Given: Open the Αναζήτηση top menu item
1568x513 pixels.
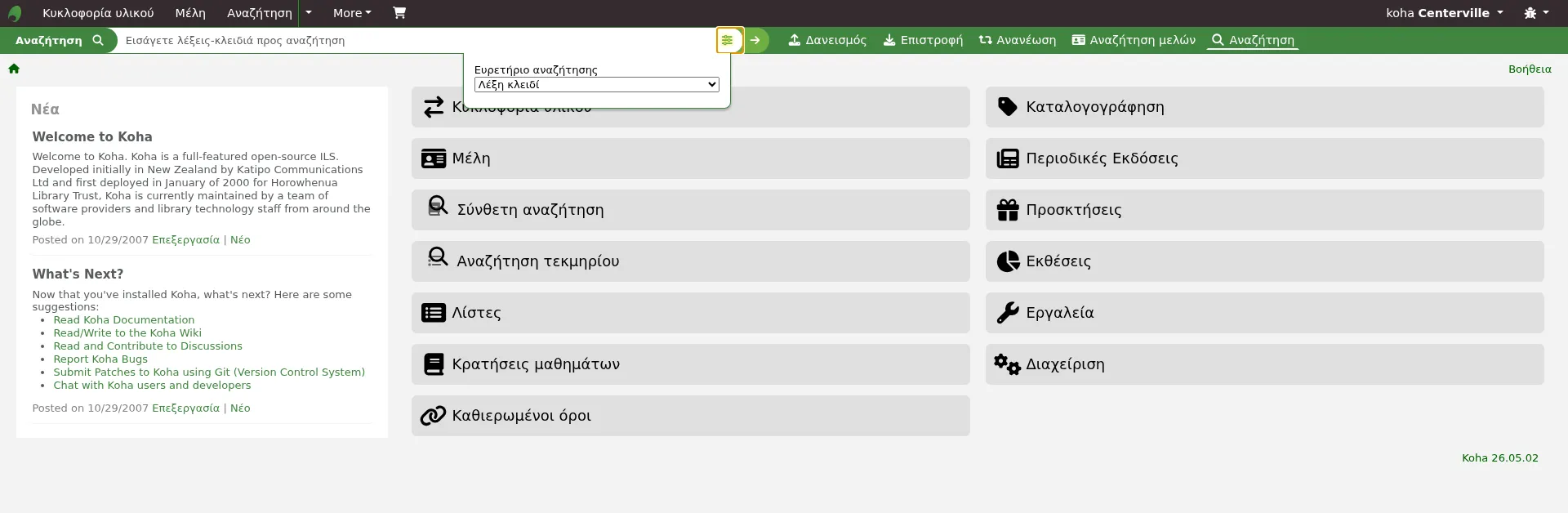Looking at the screenshot, I should click(259, 13).
